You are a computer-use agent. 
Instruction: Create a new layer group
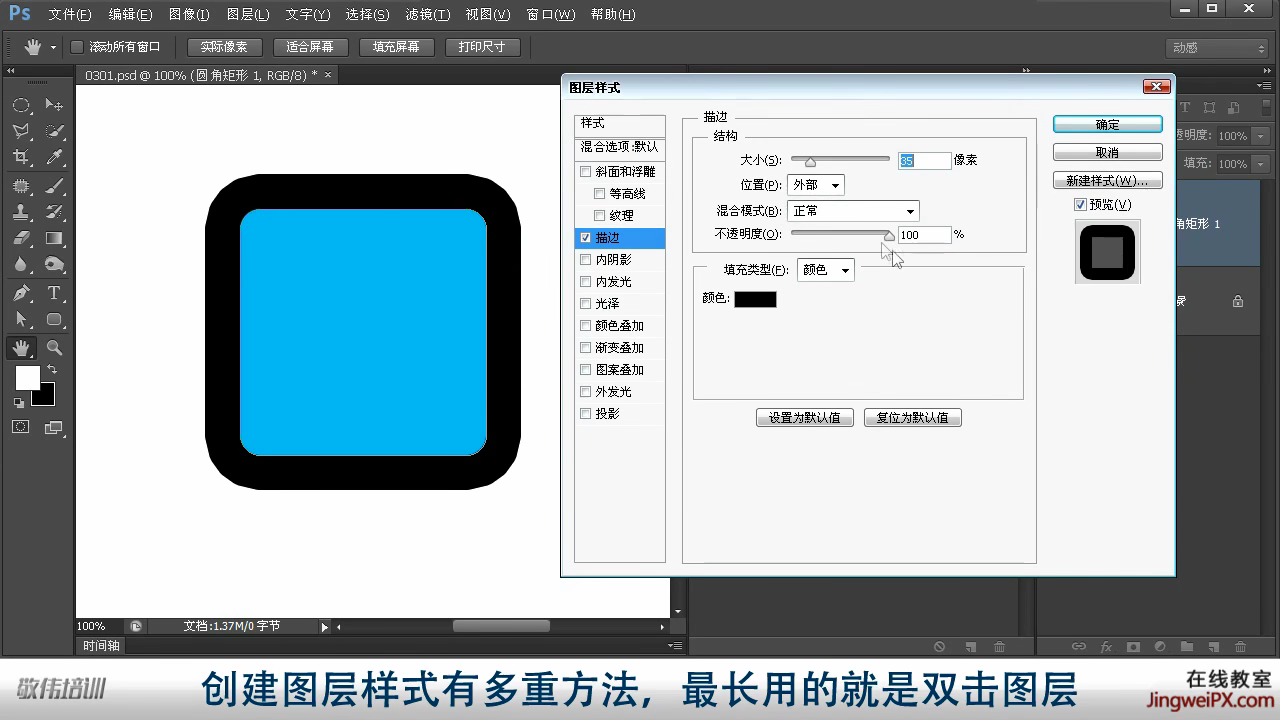pos(1187,647)
